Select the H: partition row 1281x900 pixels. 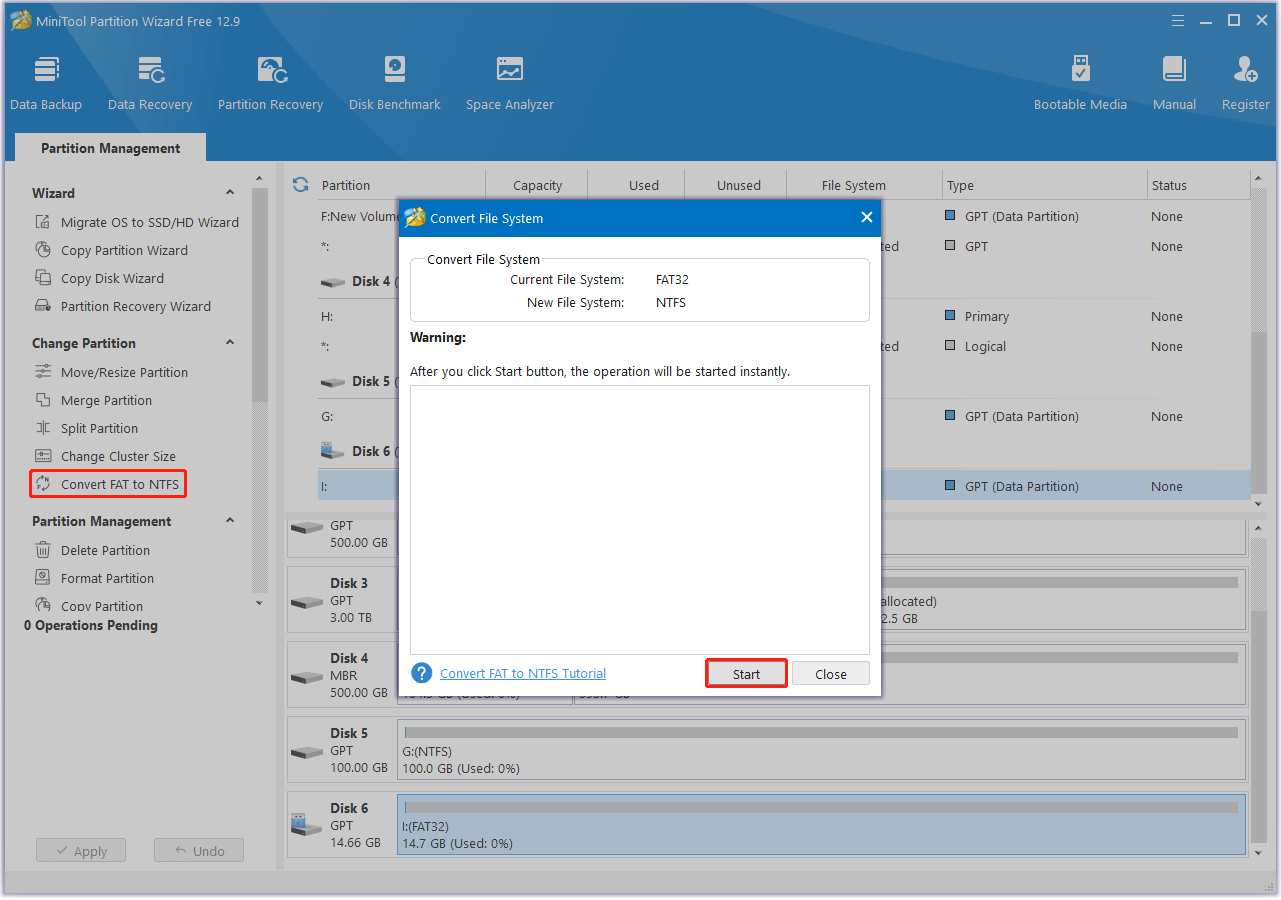tap(784, 316)
